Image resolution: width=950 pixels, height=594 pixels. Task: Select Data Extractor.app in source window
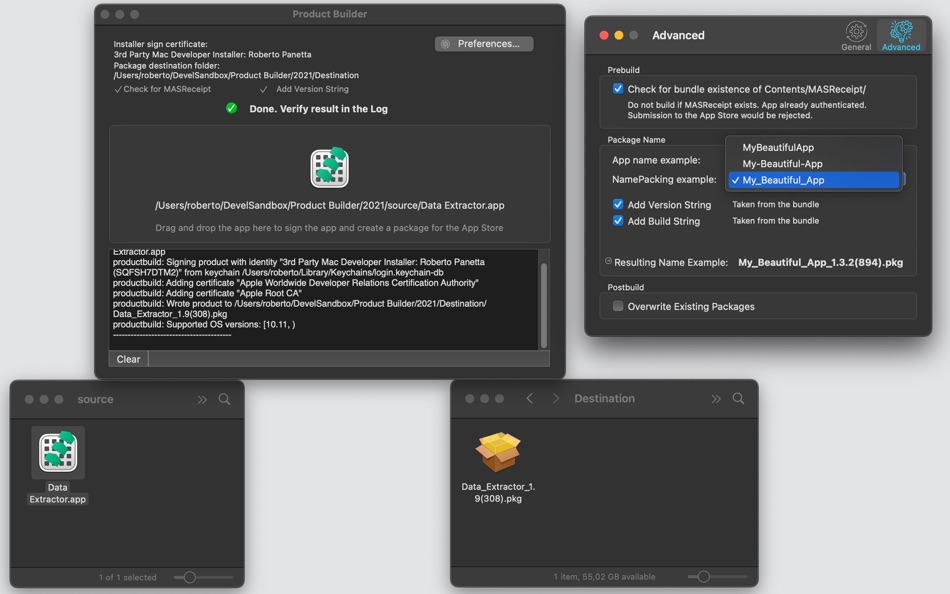pyautogui.click(x=58, y=453)
